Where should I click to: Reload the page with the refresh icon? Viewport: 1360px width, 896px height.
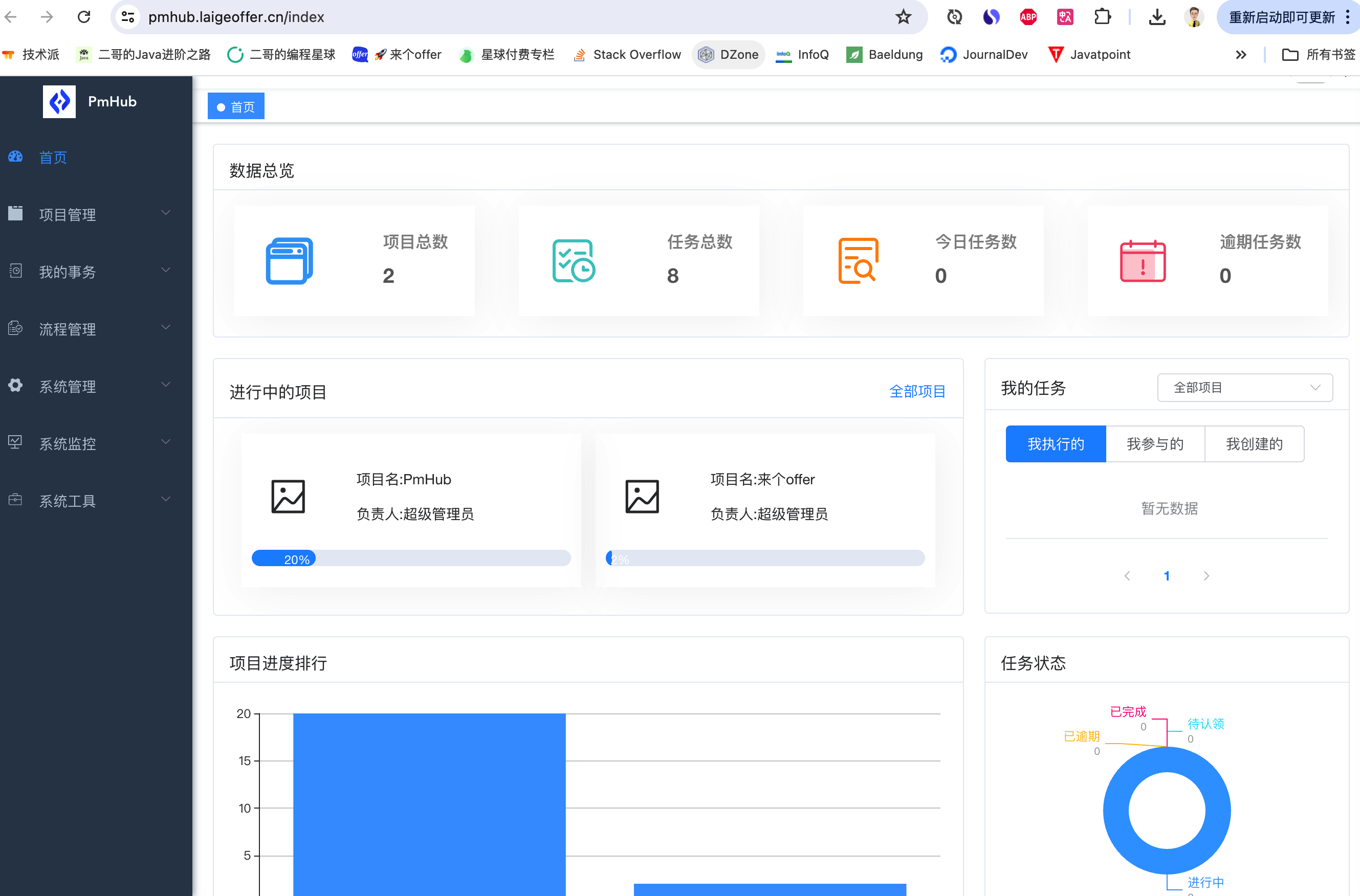point(84,17)
